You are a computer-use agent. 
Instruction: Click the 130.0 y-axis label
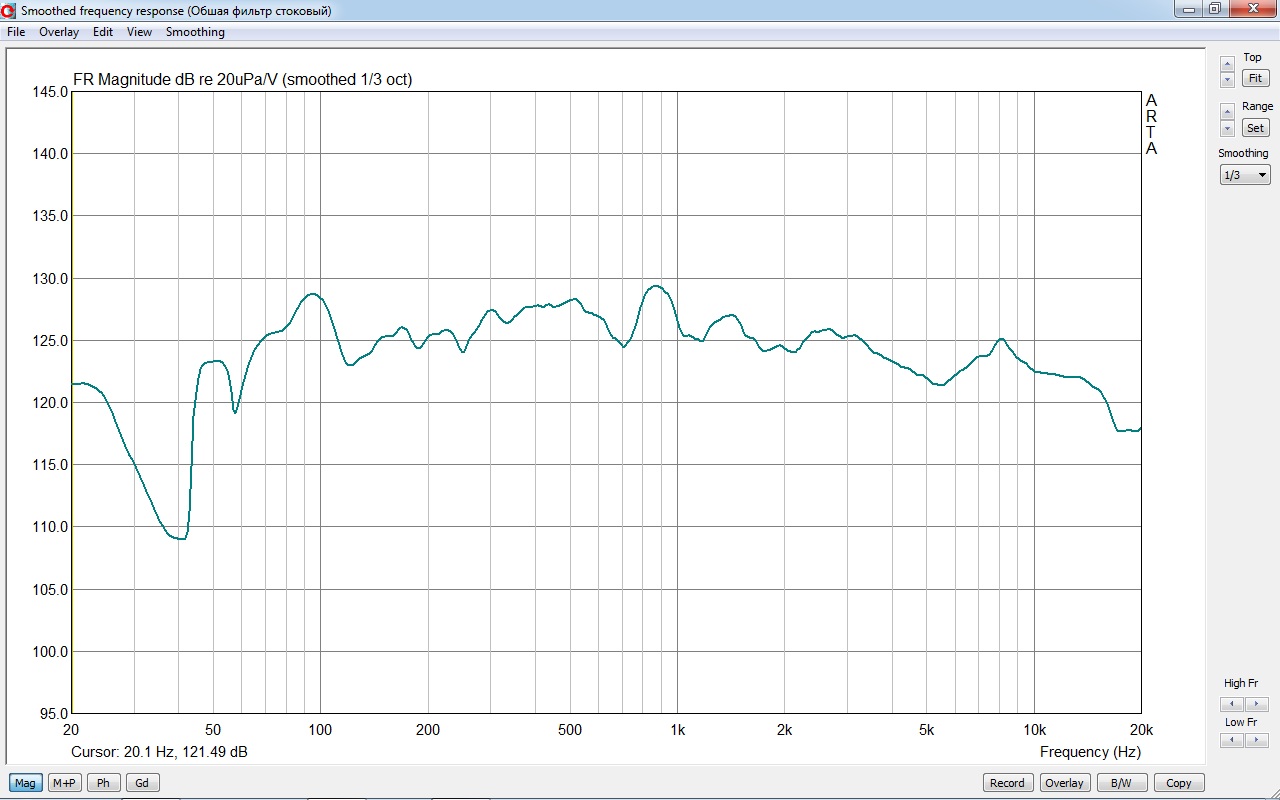50,279
